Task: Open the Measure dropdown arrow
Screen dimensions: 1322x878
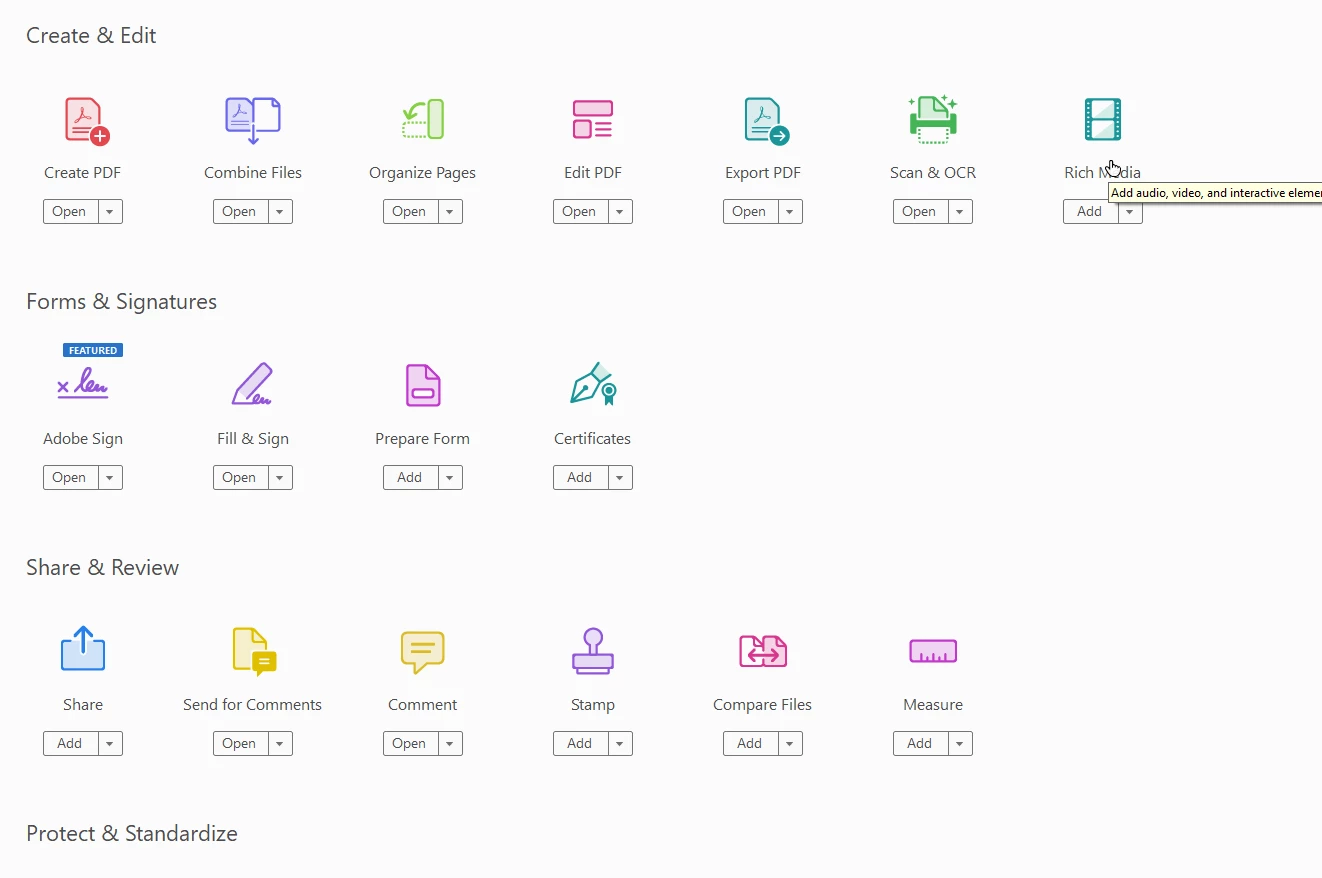Action: click(x=960, y=743)
